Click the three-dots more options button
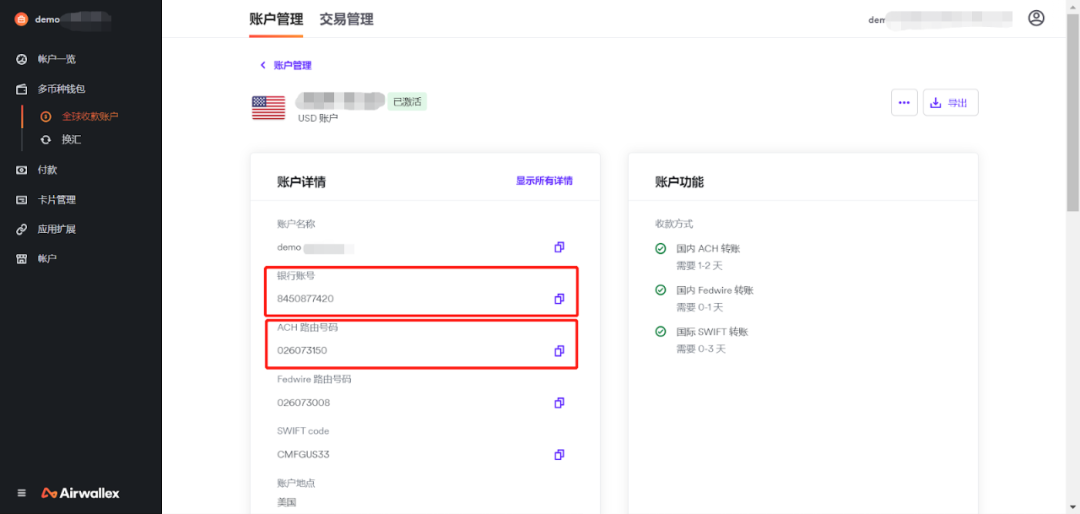 pyautogui.click(x=904, y=103)
